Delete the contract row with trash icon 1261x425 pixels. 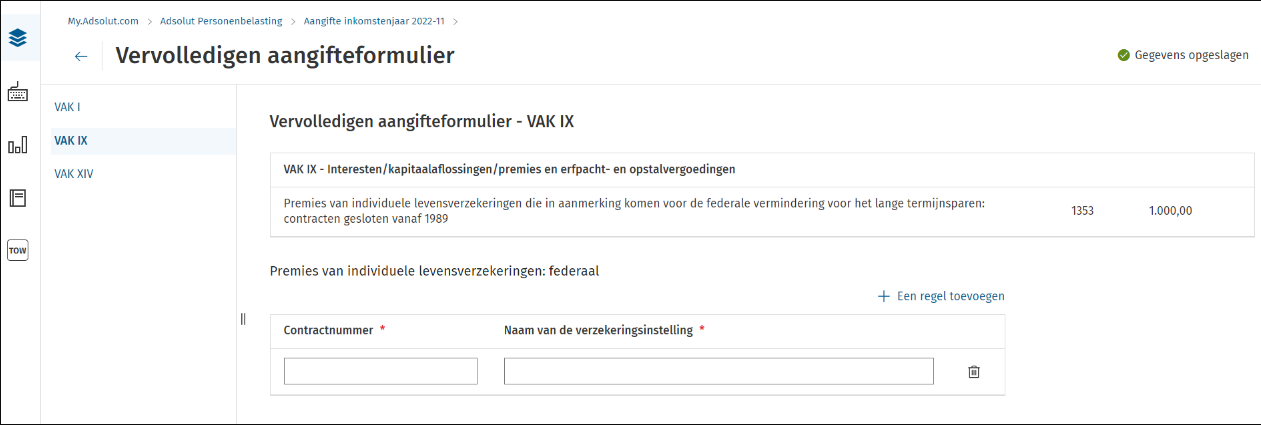(x=974, y=372)
